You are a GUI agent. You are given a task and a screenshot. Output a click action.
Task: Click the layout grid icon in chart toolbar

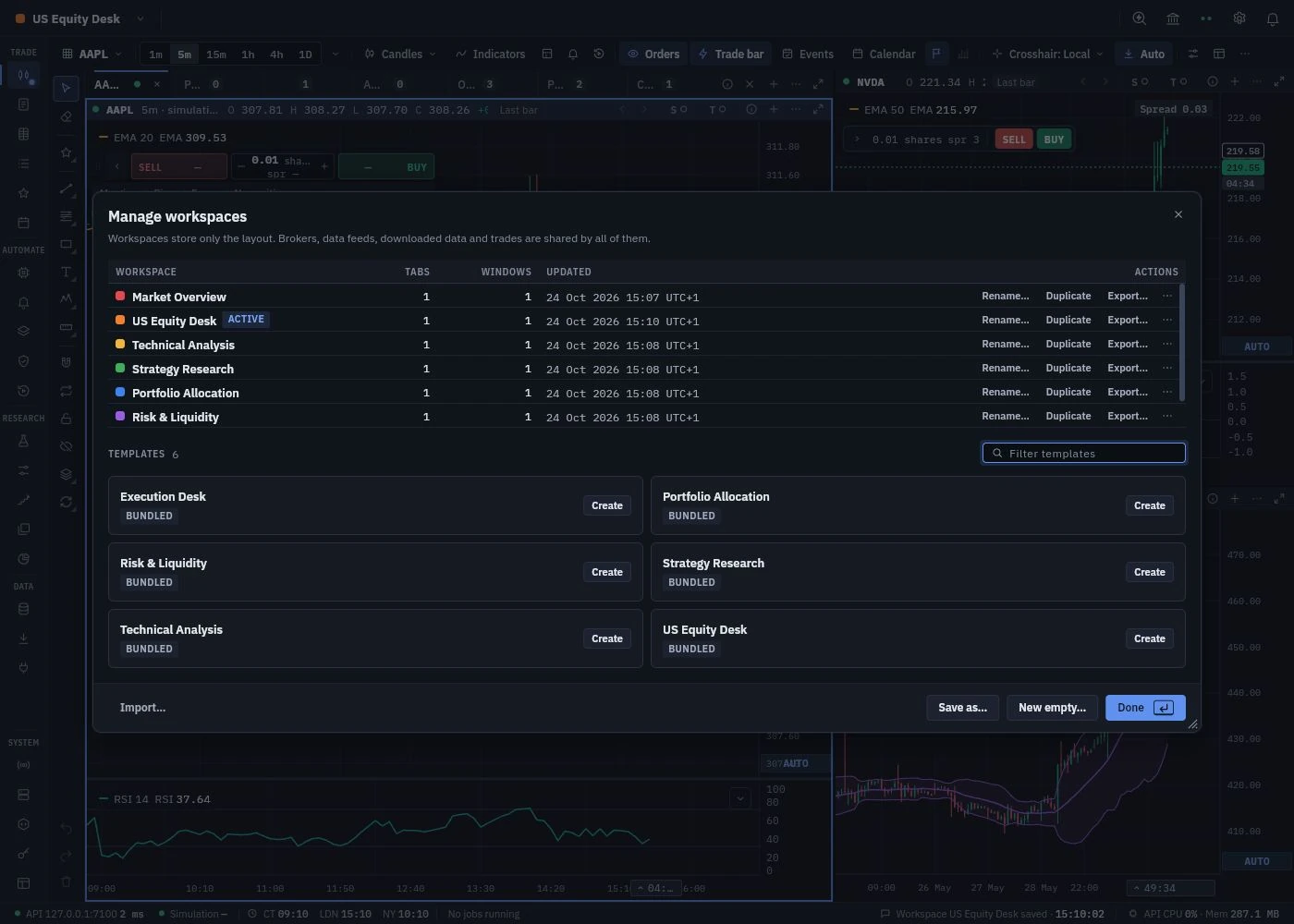click(x=547, y=54)
